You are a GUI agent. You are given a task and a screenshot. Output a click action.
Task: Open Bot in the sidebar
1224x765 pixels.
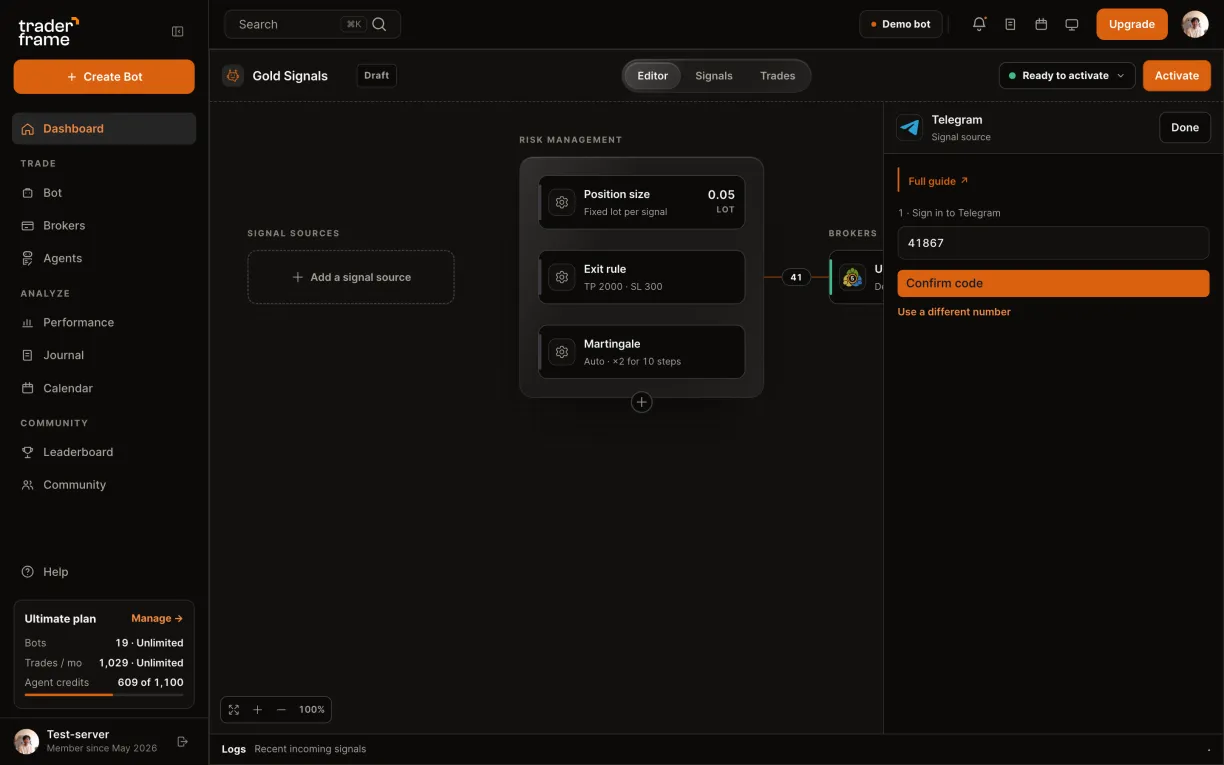click(x=104, y=193)
